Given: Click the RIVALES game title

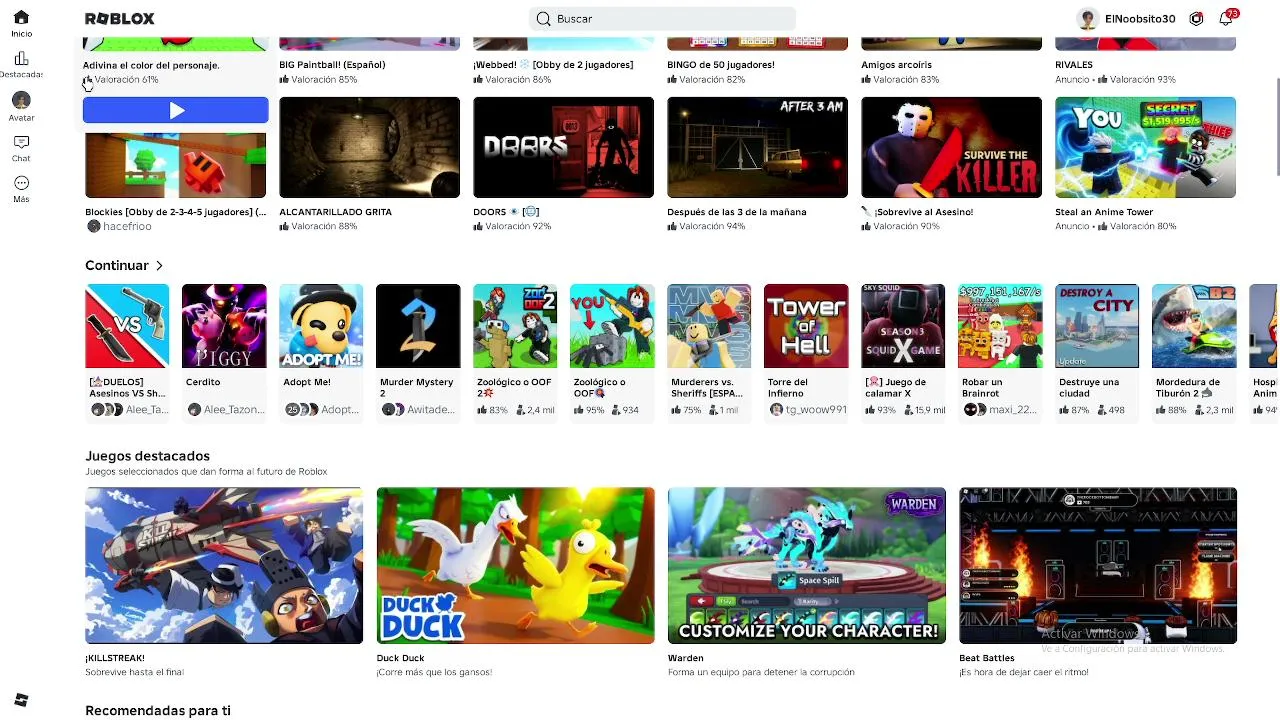Looking at the screenshot, I should point(1074,65).
